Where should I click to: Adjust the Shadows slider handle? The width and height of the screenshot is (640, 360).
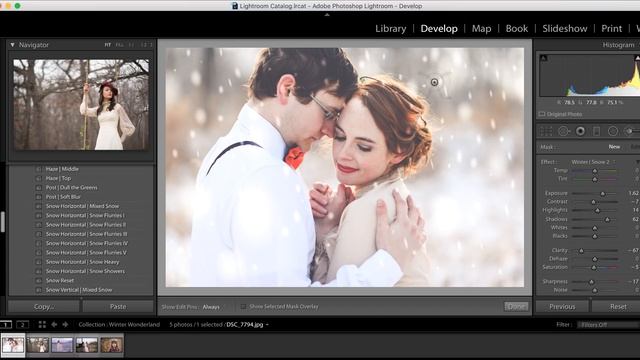click(607, 219)
